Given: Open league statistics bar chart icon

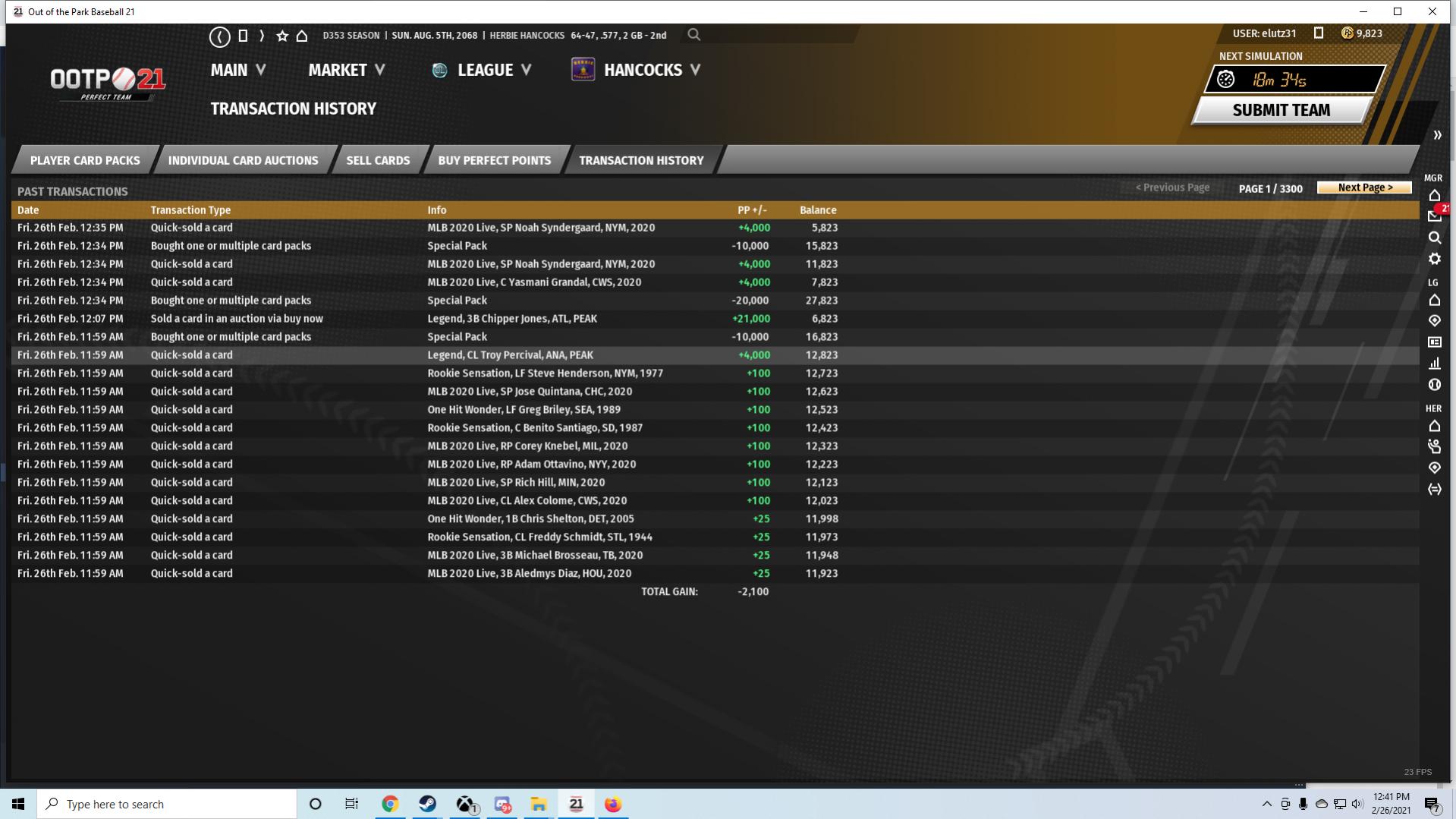Looking at the screenshot, I should (1434, 364).
